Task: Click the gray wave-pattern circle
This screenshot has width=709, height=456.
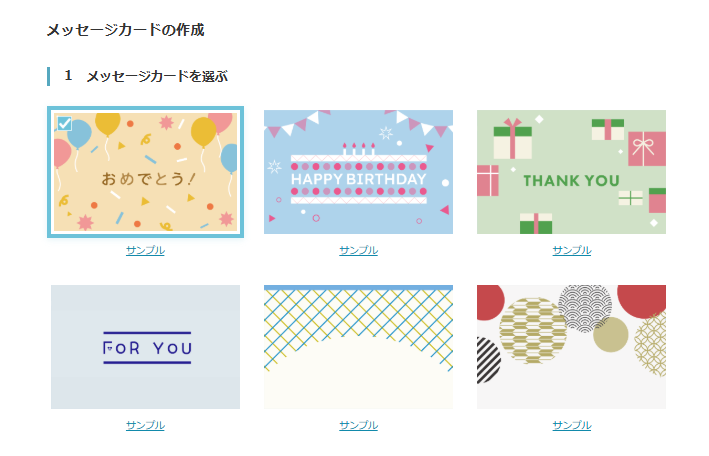Action: pyautogui.click(x=585, y=309)
